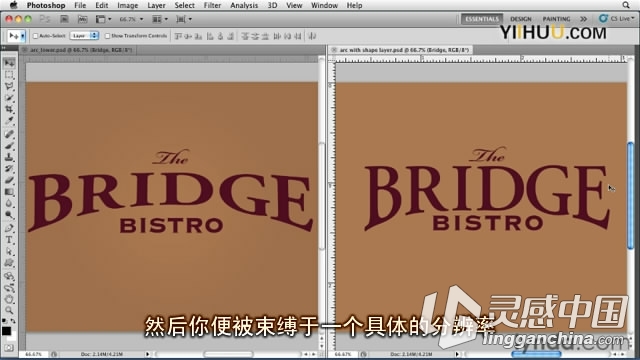Open the Filter menu
Screen dimensions: 640x360
click(x=212, y=5)
